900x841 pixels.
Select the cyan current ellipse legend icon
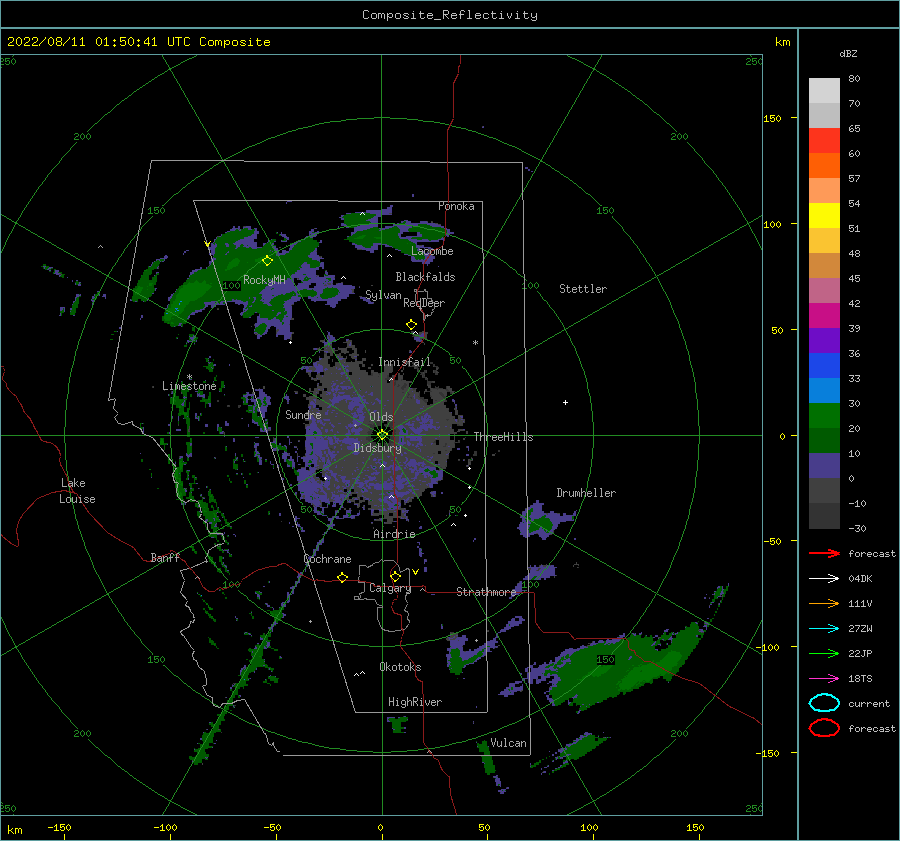[x=824, y=703]
